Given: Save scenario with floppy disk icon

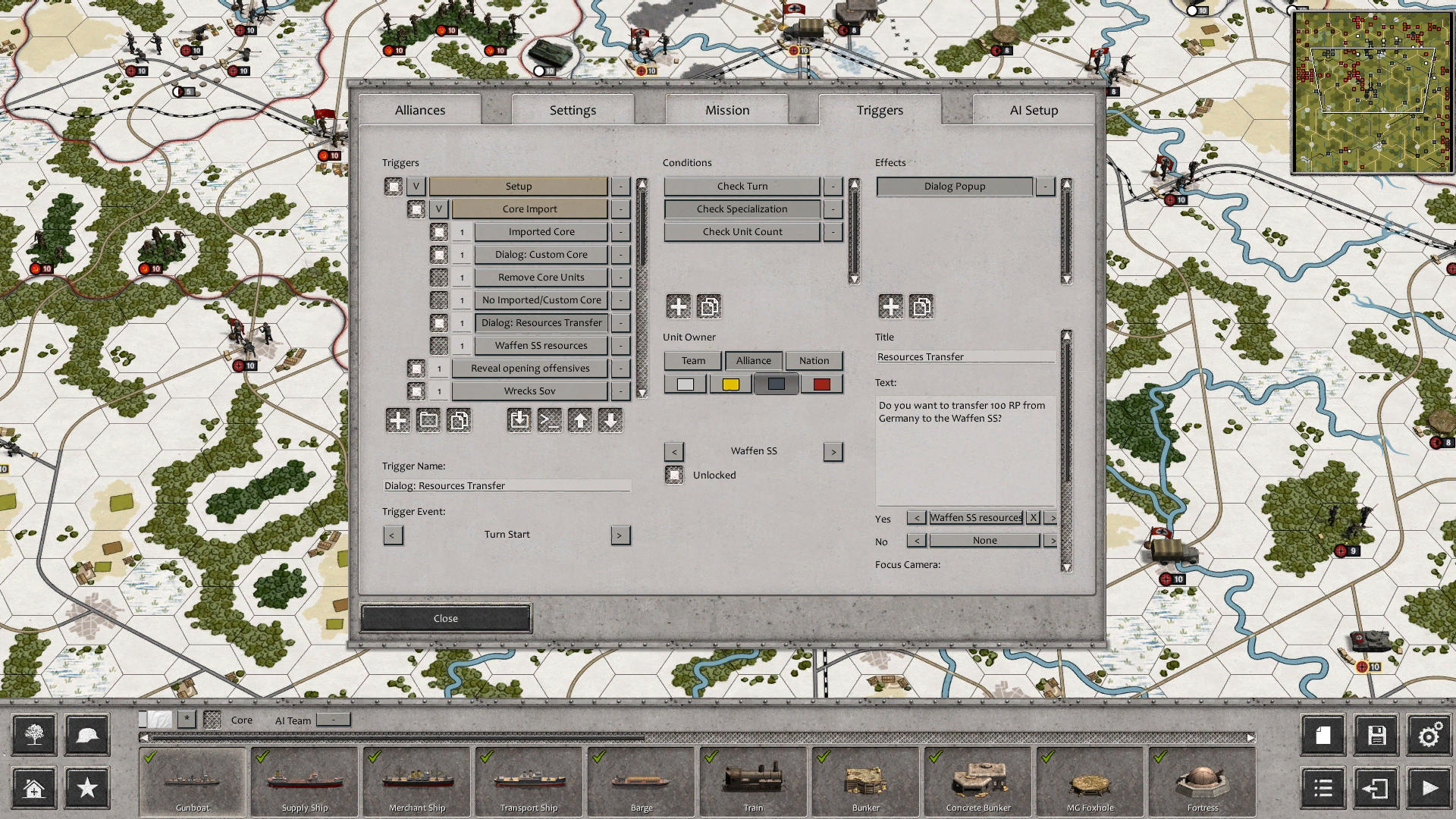Looking at the screenshot, I should (x=1376, y=735).
